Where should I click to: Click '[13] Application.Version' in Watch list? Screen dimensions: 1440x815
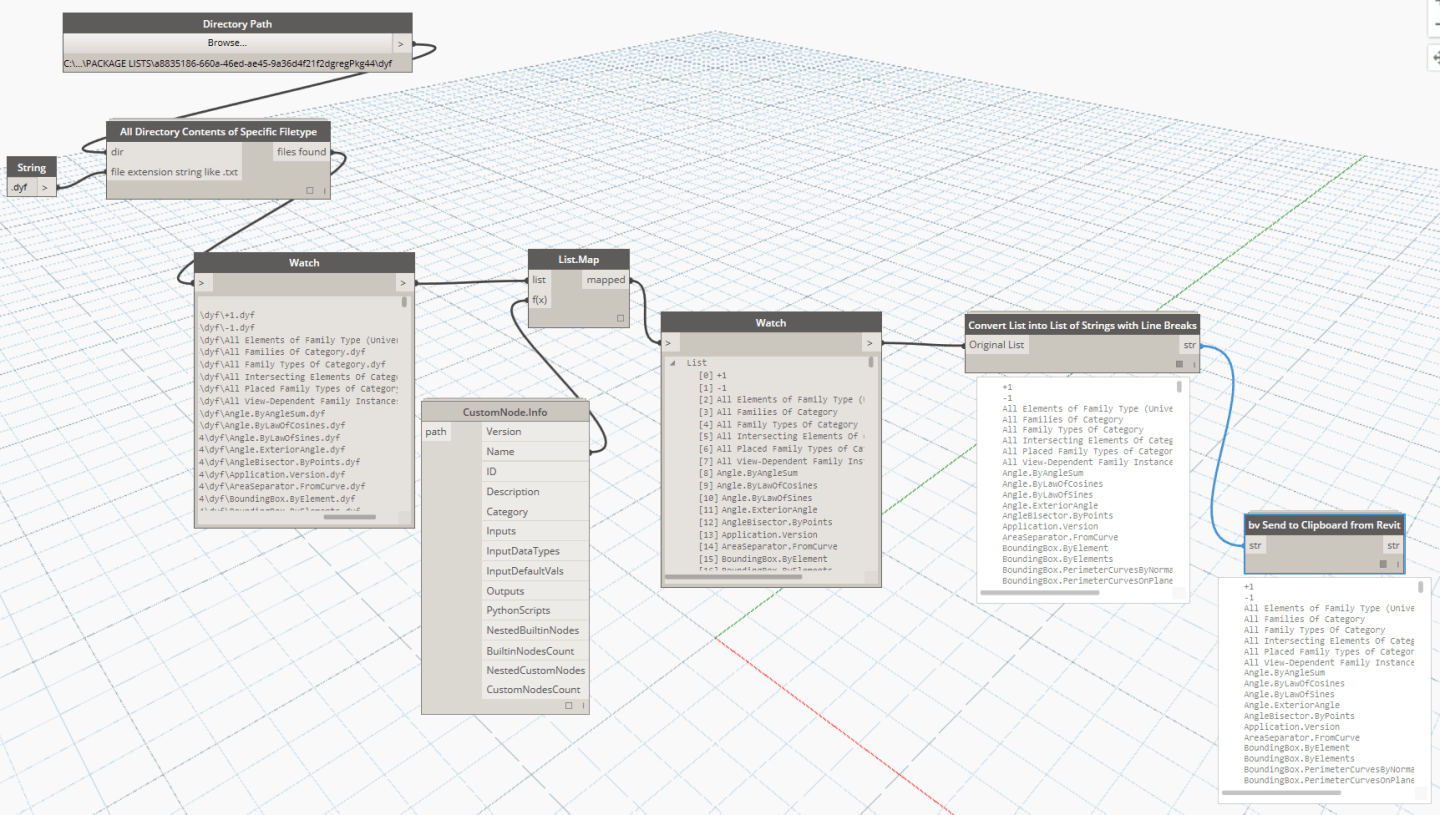(757, 534)
